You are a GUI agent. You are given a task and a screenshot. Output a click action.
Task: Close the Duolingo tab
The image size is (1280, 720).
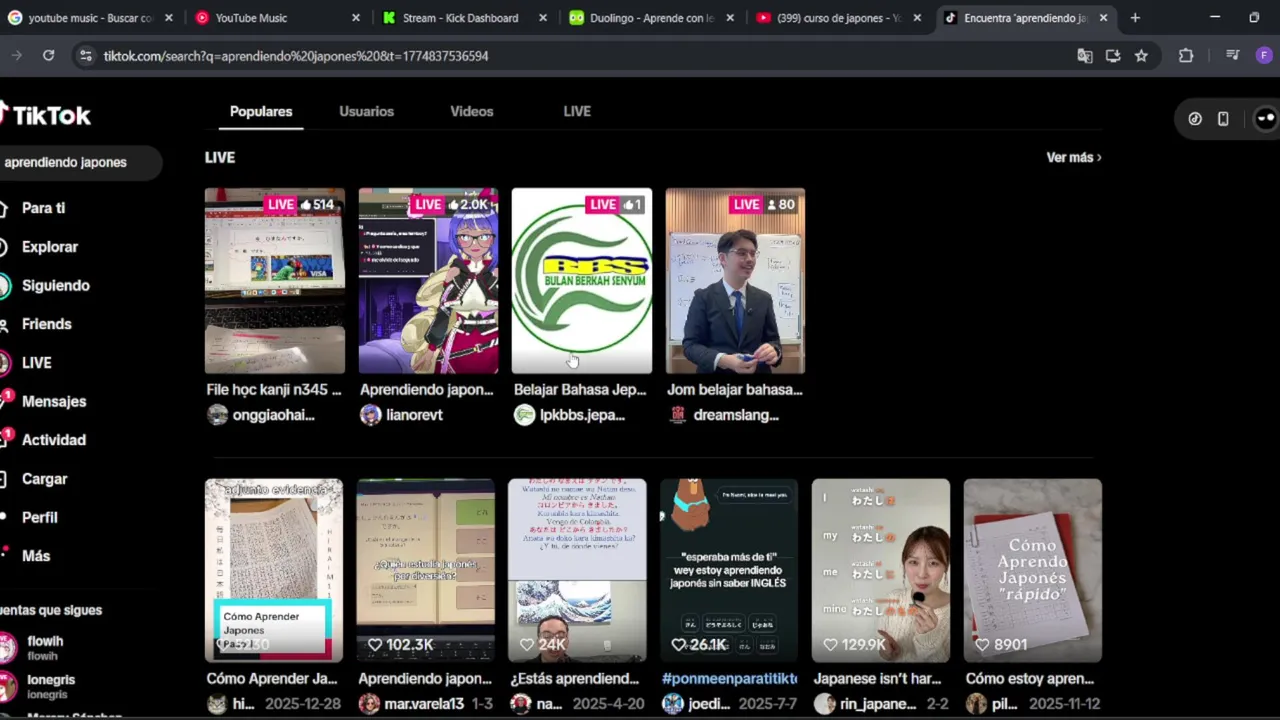pyautogui.click(x=730, y=18)
